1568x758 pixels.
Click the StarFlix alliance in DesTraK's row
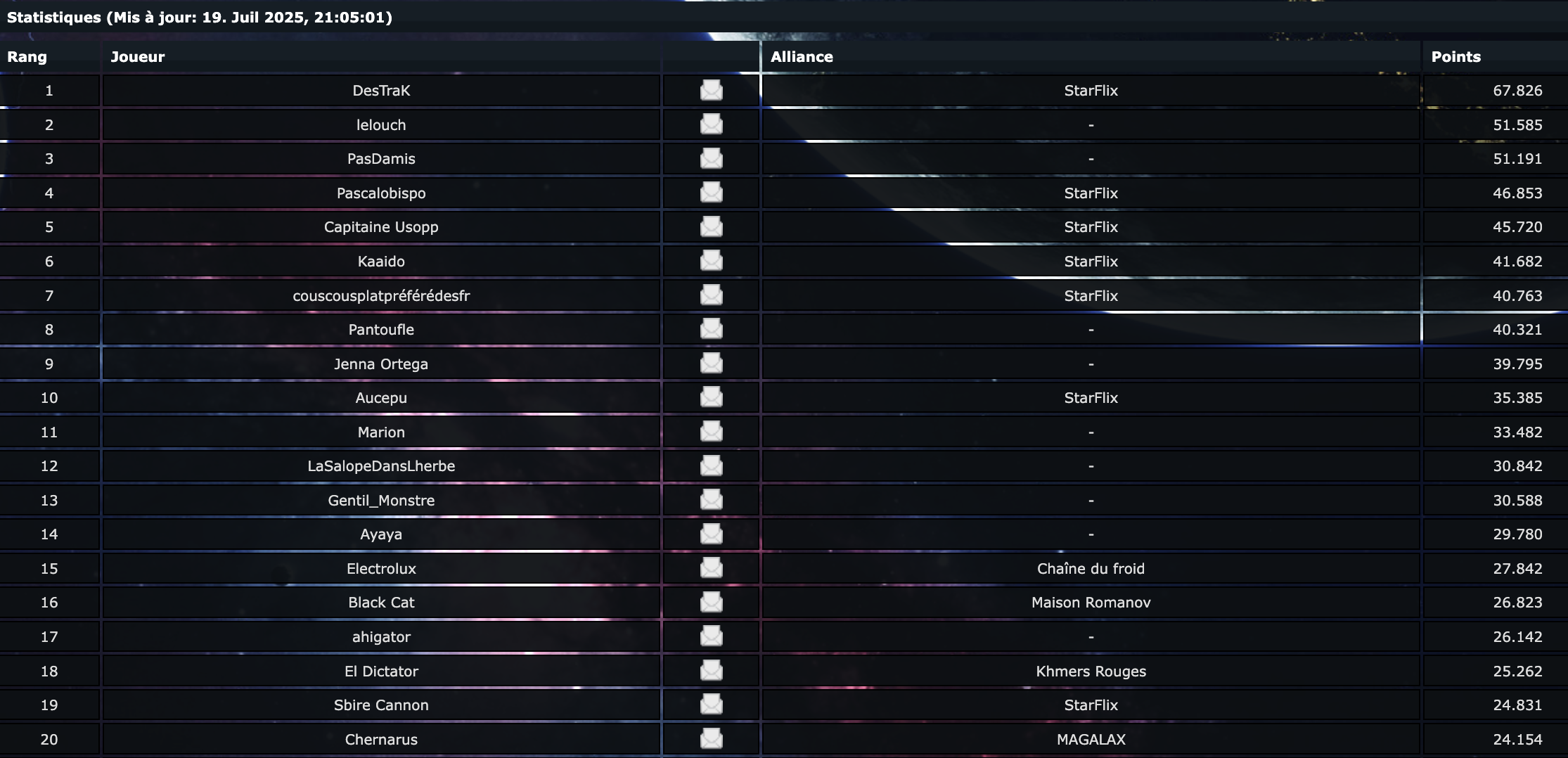(x=1091, y=91)
